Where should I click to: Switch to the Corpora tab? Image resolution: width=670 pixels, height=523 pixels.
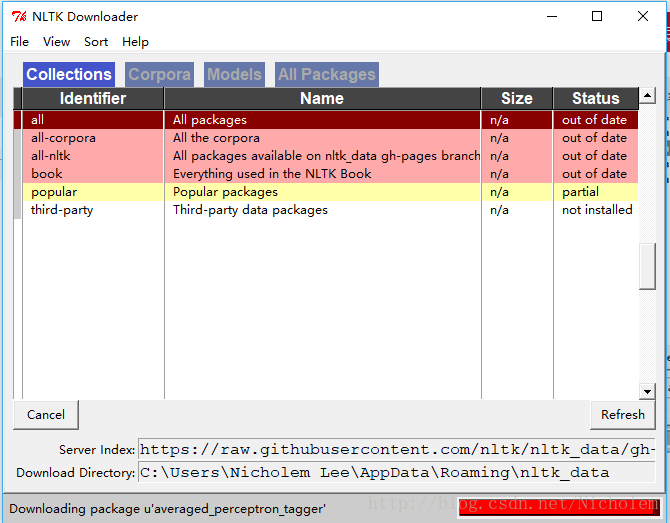click(x=159, y=74)
